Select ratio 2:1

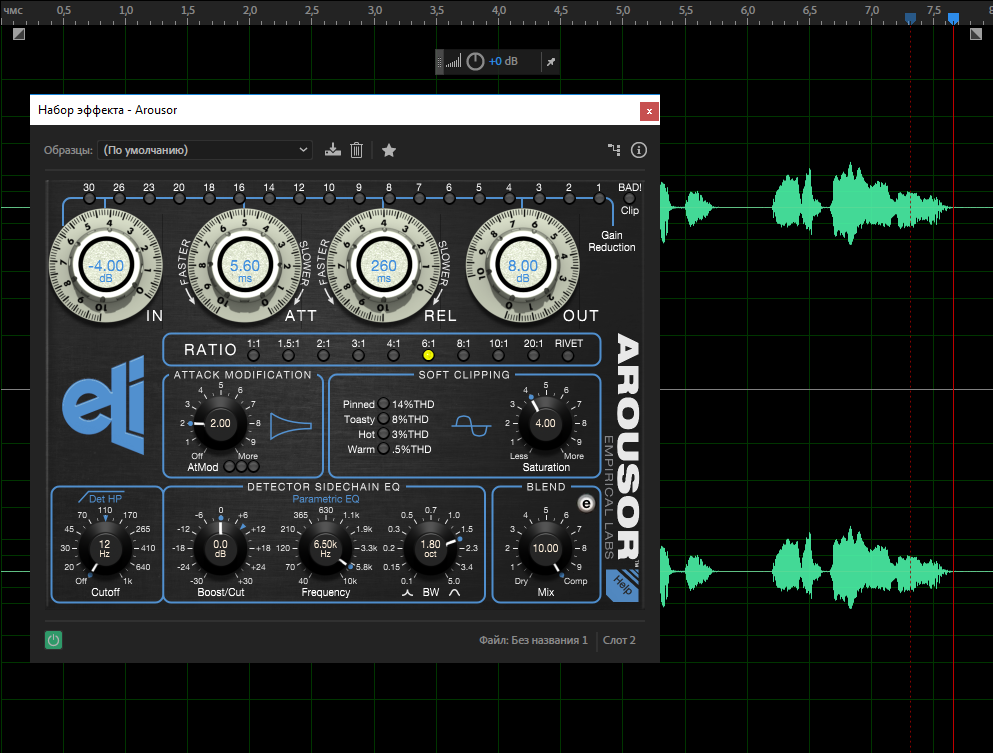click(x=324, y=356)
